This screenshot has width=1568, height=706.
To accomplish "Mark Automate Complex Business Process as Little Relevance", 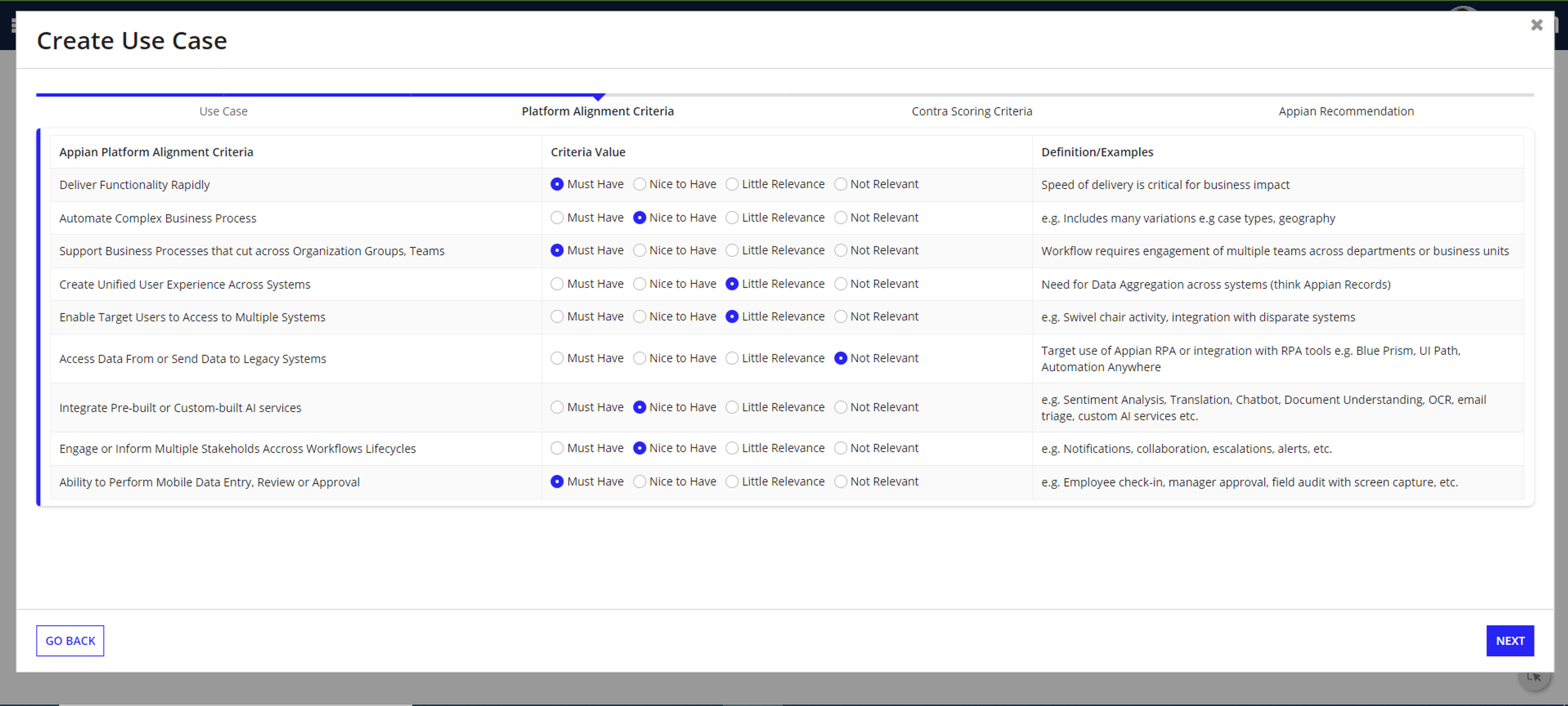I will 732,218.
